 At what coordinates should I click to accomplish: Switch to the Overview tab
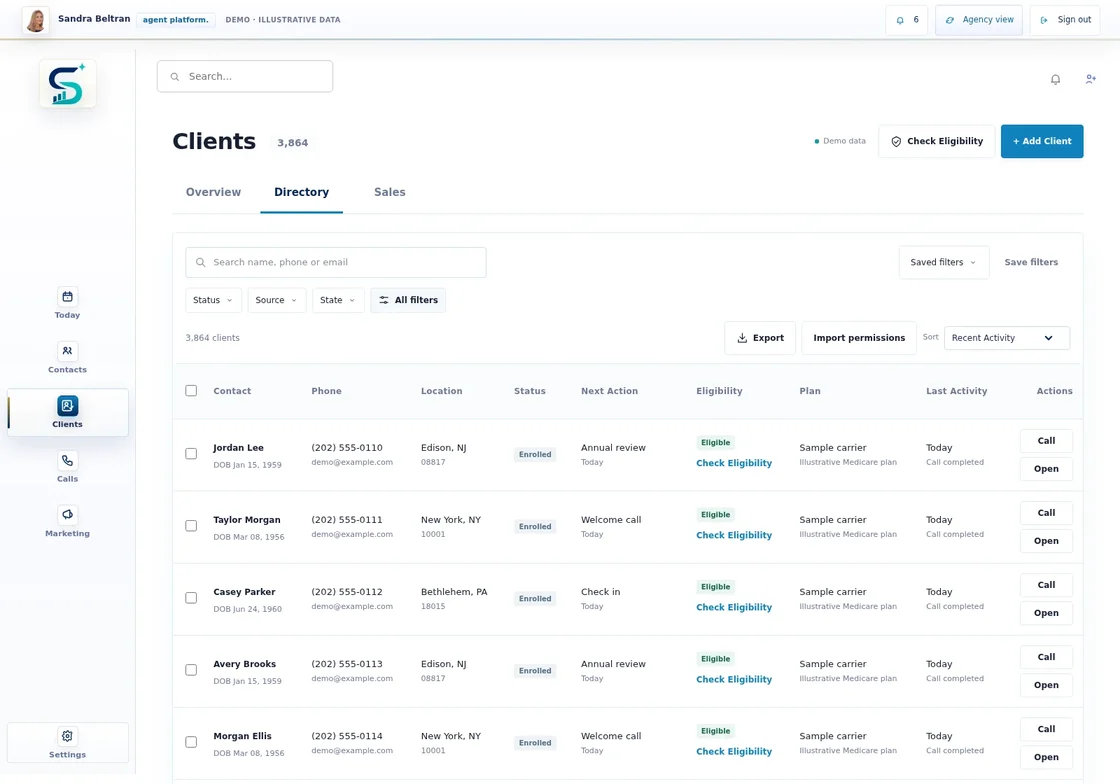(213, 192)
